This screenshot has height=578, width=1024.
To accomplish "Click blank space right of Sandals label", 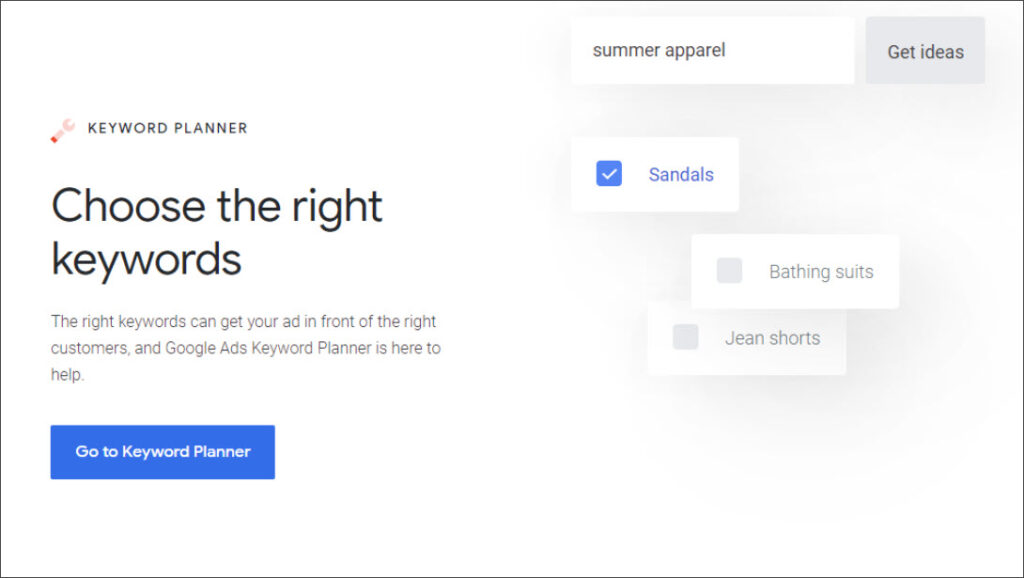I will [727, 174].
